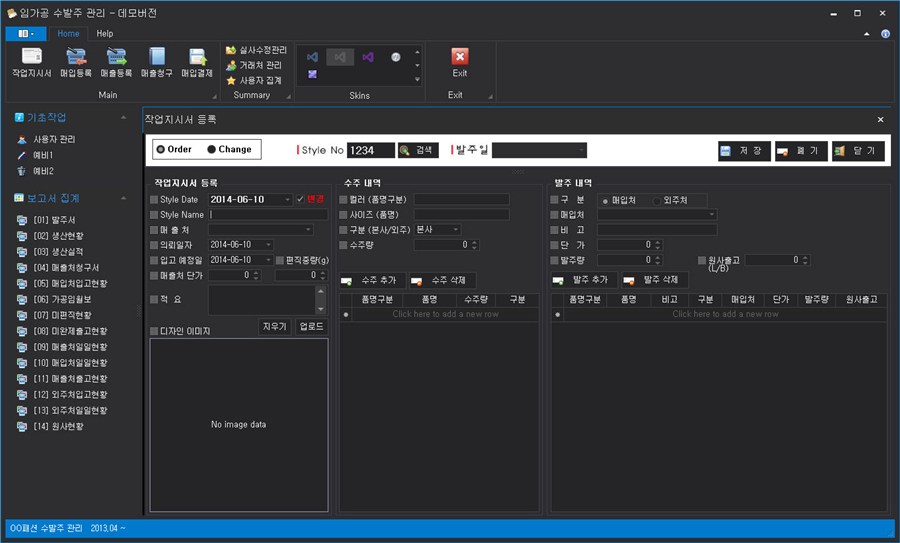Click the 수주 추가 button
Screen dimensions: 900x543
pos(372,280)
